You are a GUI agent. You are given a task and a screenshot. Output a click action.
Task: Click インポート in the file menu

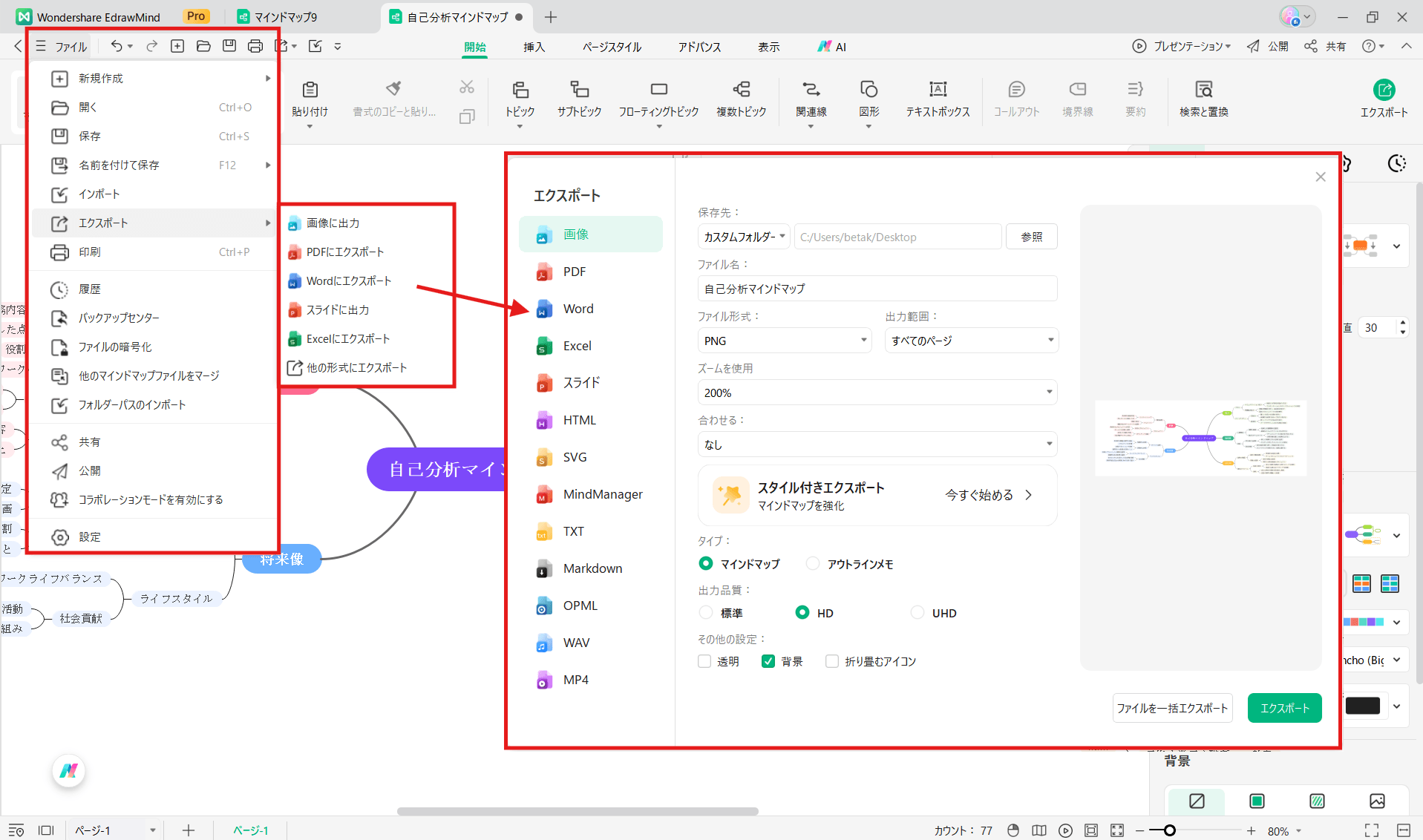(152, 194)
